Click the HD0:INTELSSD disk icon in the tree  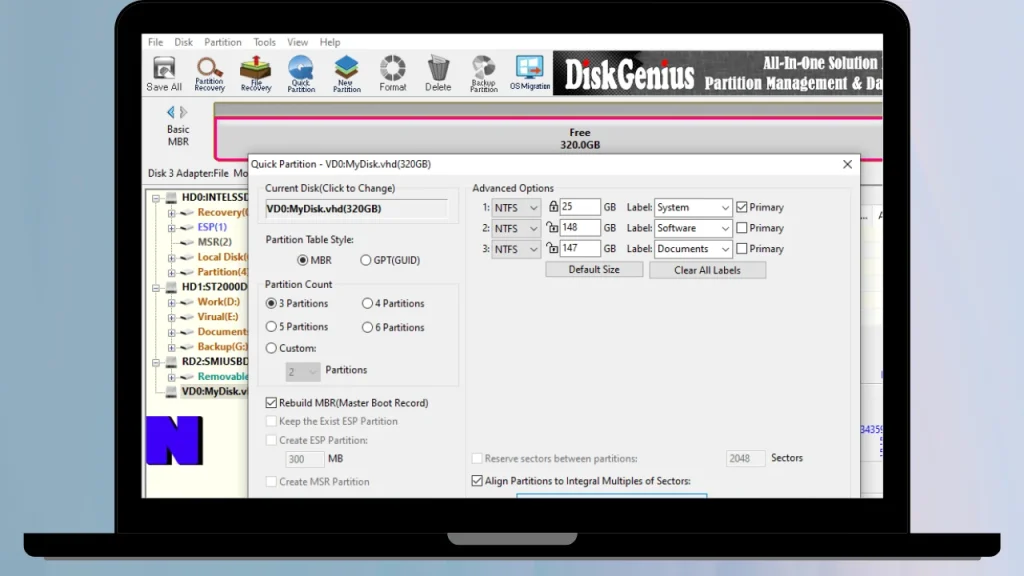click(x=171, y=197)
